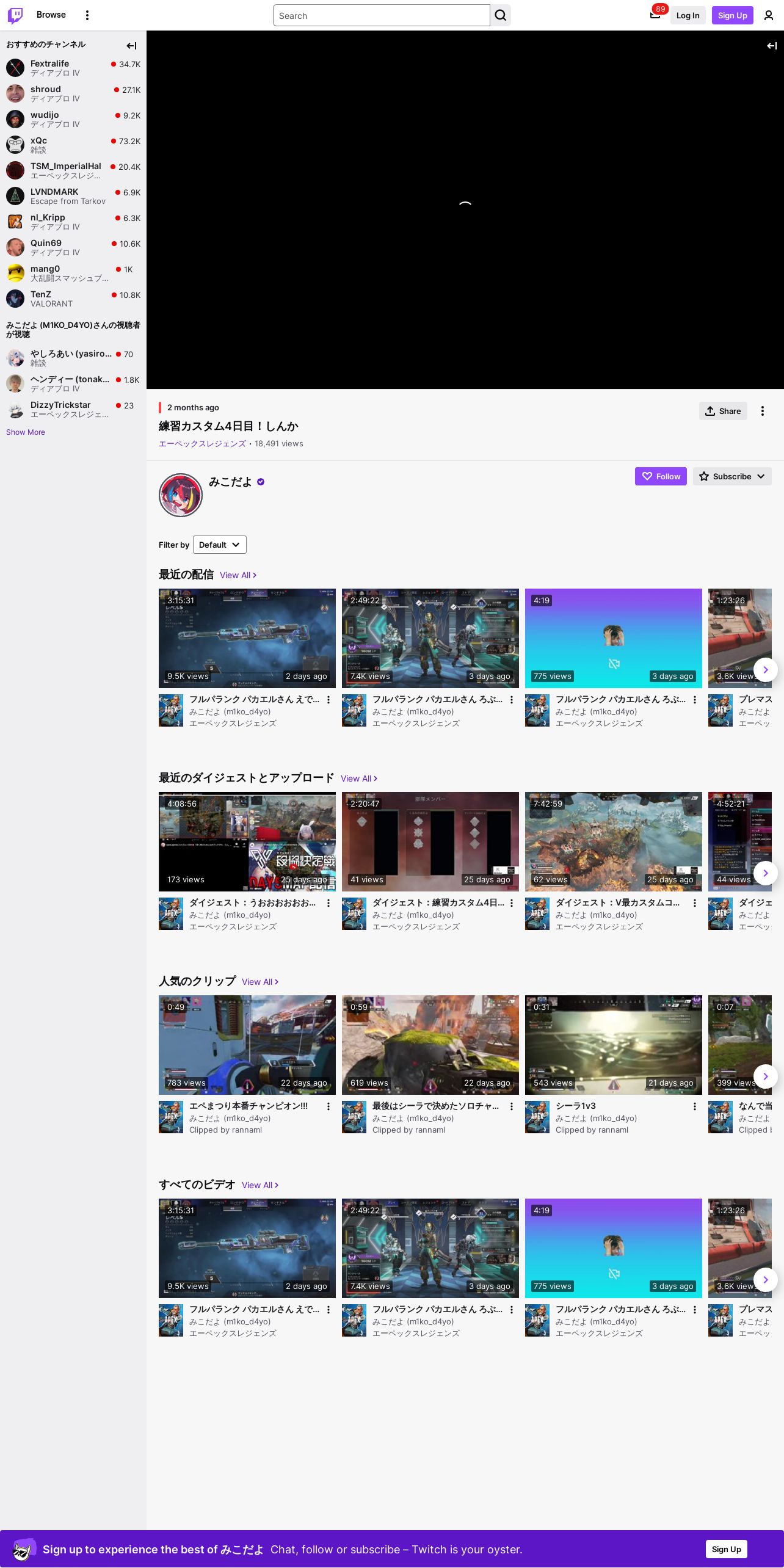Open やしろあい channel in sidebar
Viewport: 784px width, 1568px height.
73,358
